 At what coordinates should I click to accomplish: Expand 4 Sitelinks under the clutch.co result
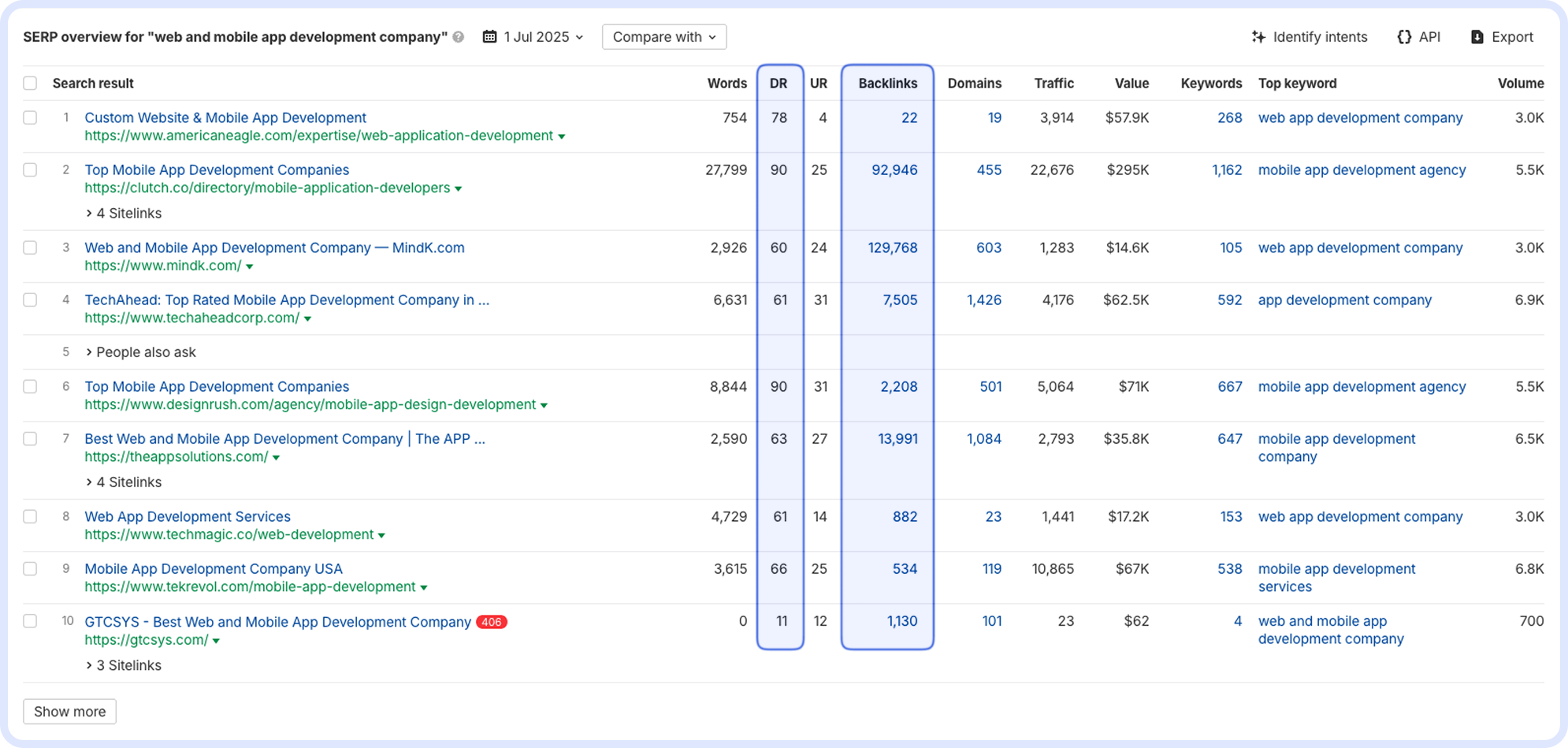(x=123, y=213)
